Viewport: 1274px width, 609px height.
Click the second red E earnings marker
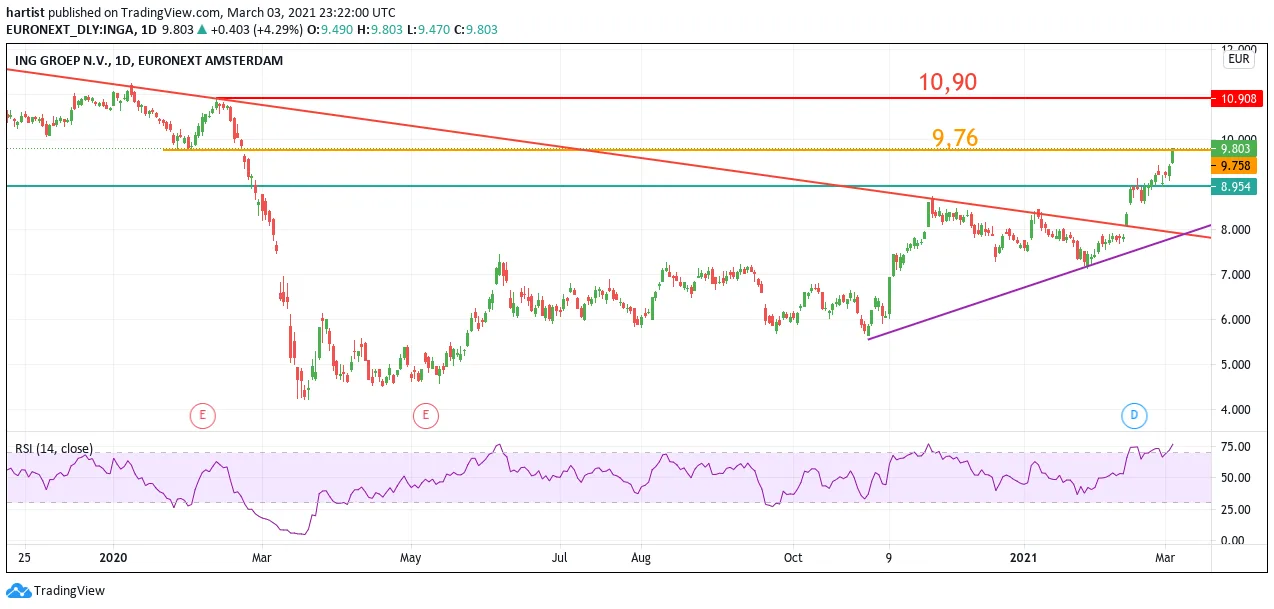(426, 415)
